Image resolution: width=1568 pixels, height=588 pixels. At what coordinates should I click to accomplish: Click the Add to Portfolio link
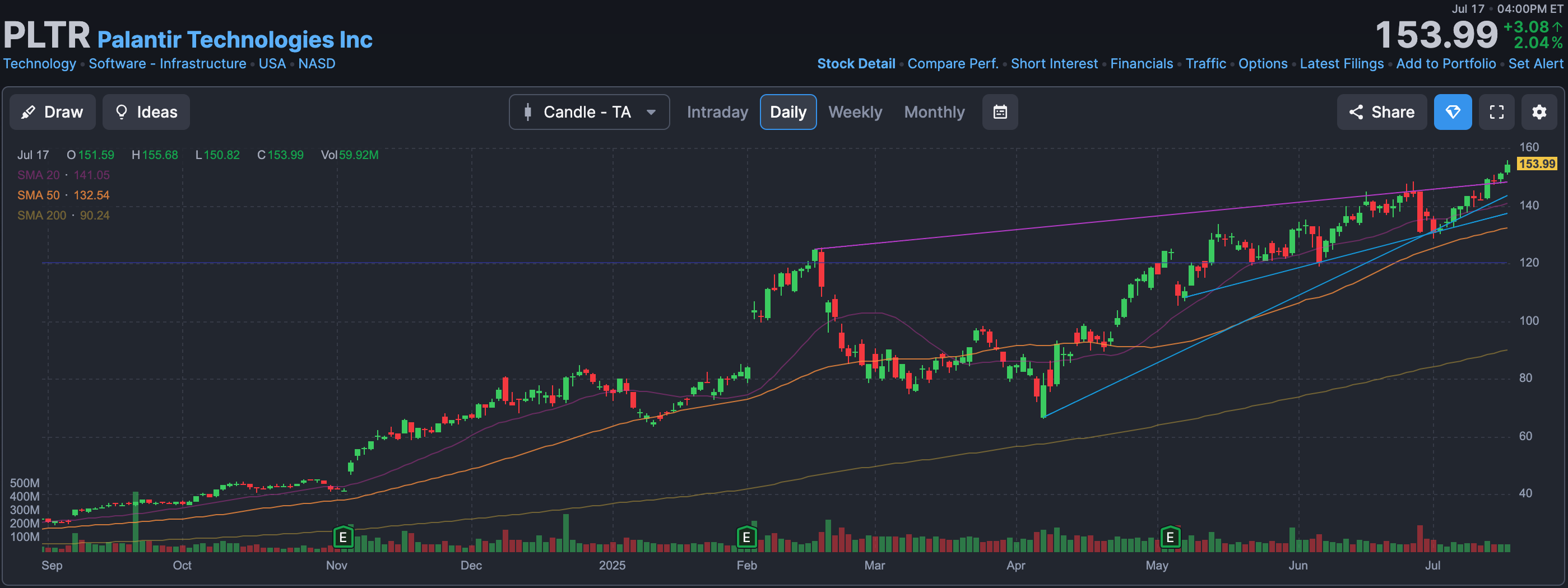coord(1446,64)
